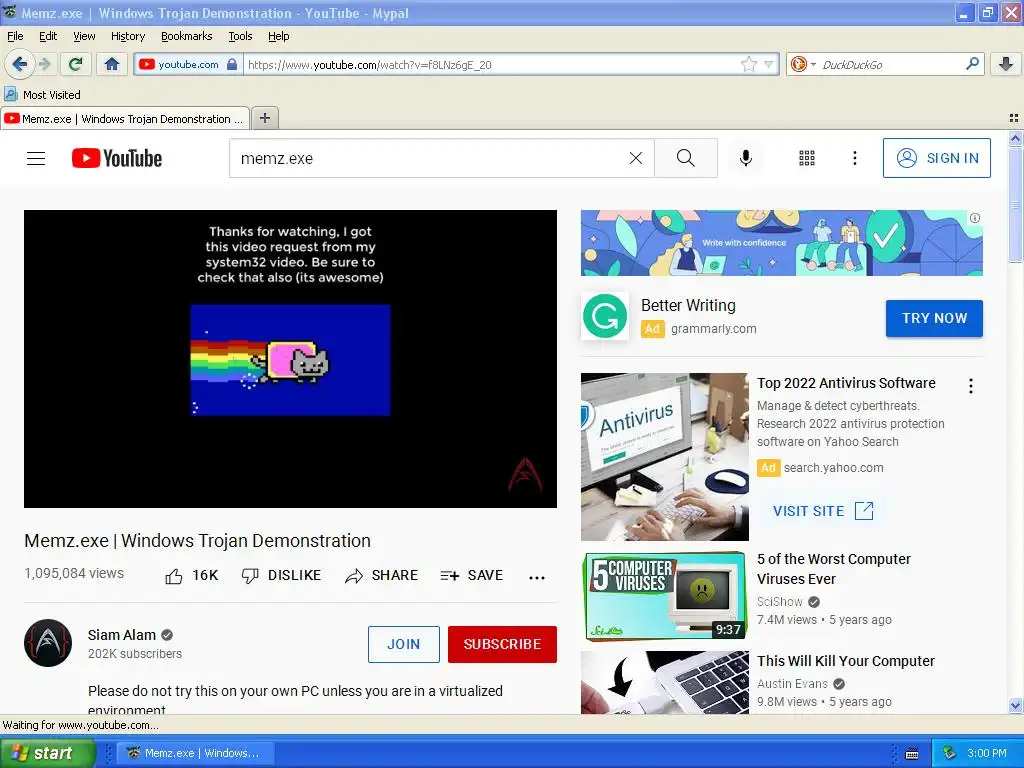Viewport: 1024px width, 768px height.
Task: Open the URL history dropdown arrow
Action: 769,64
